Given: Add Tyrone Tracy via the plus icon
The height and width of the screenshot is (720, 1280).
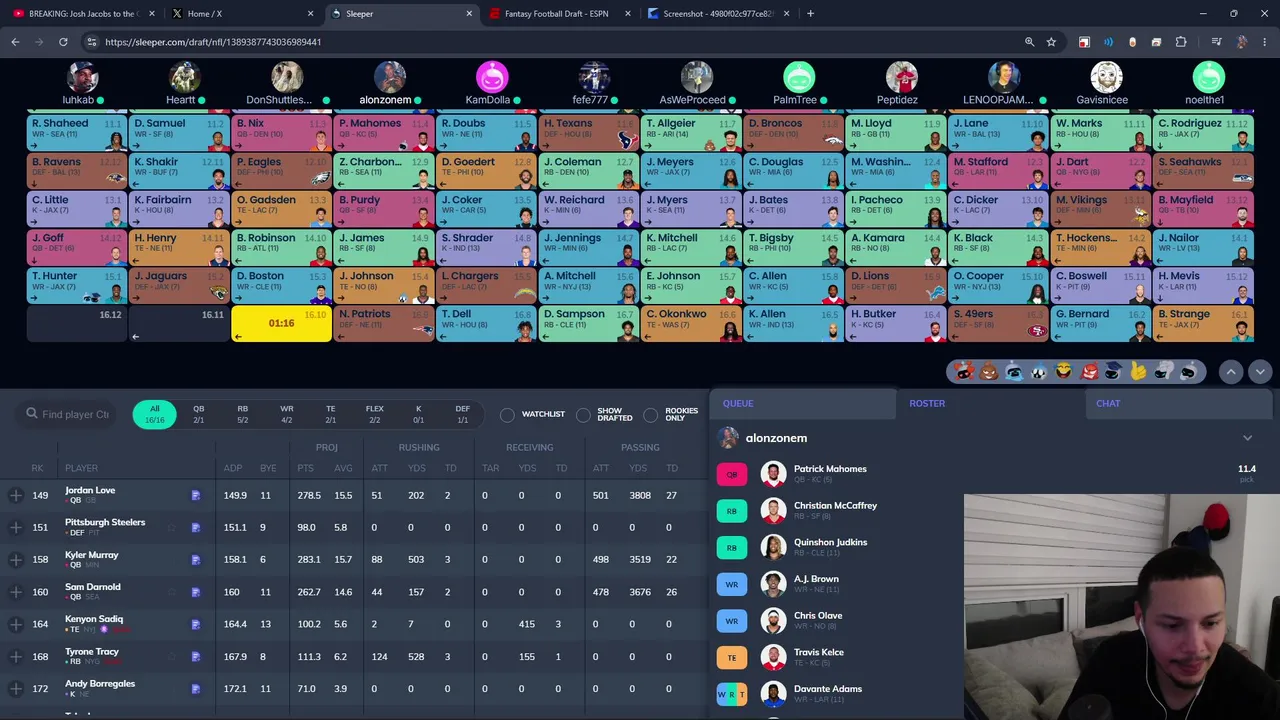Looking at the screenshot, I should 15,657.
